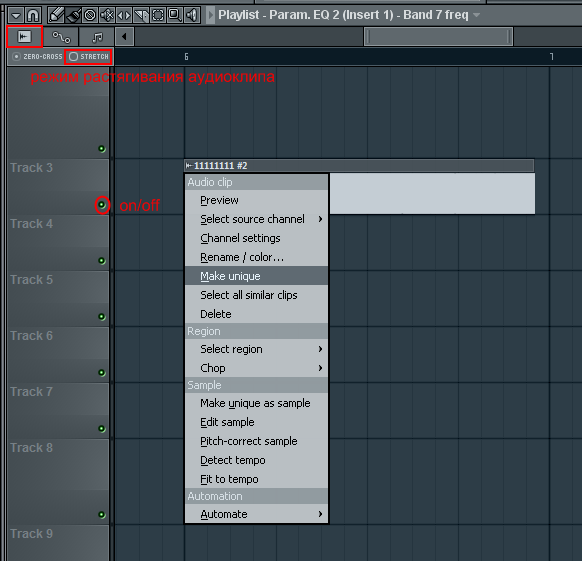Choose Edit sample from the menu

pyautogui.click(x=256, y=422)
